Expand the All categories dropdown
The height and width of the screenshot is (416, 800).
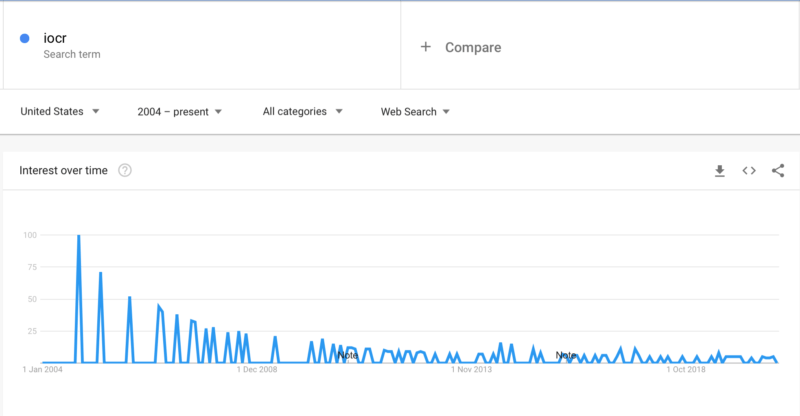[x=303, y=111]
